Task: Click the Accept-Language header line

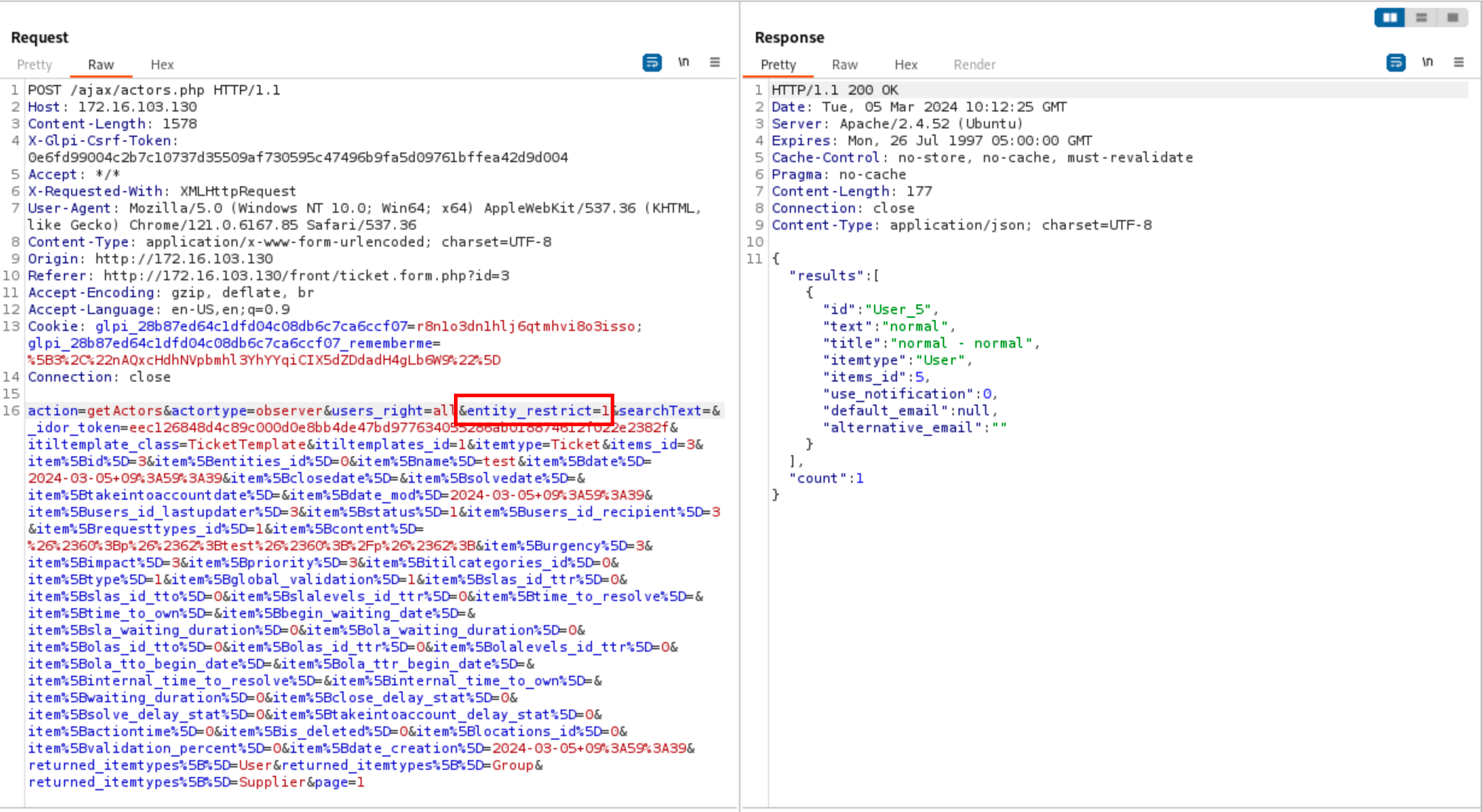Action: click(x=159, y=309)
